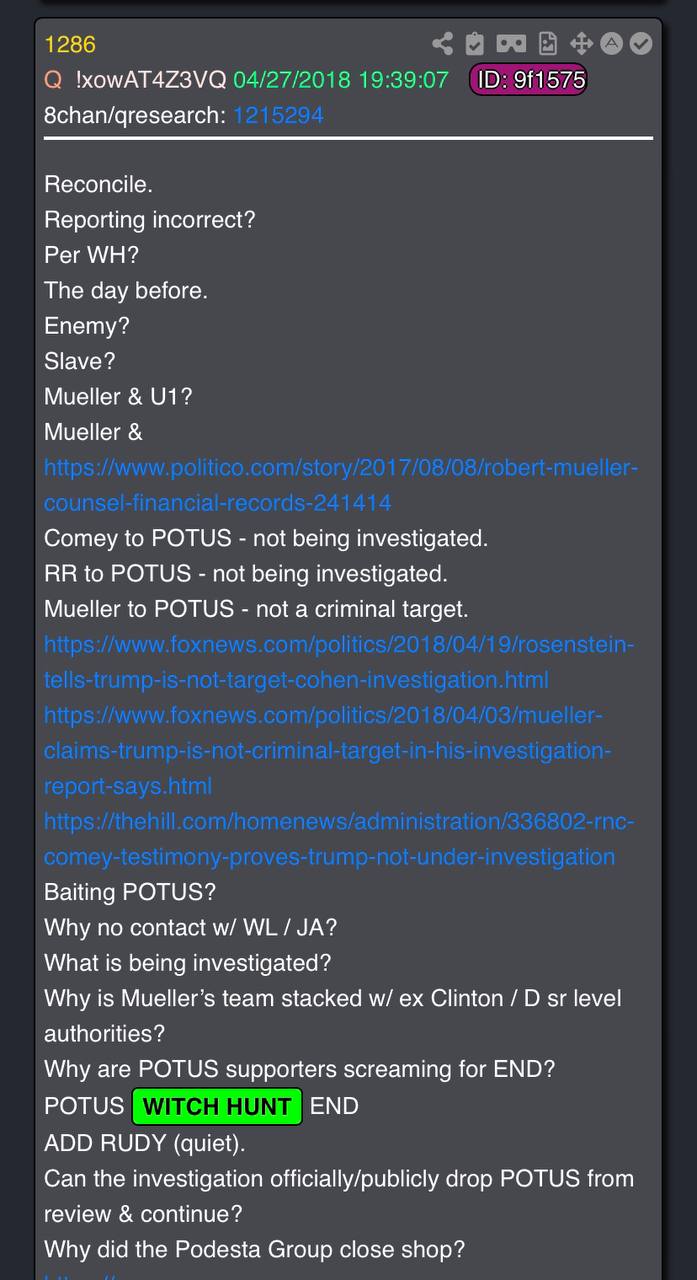The width and height of the screenshot is (697, 1280).
Task: Click the VR goggles icon
Action: point(511,44)
